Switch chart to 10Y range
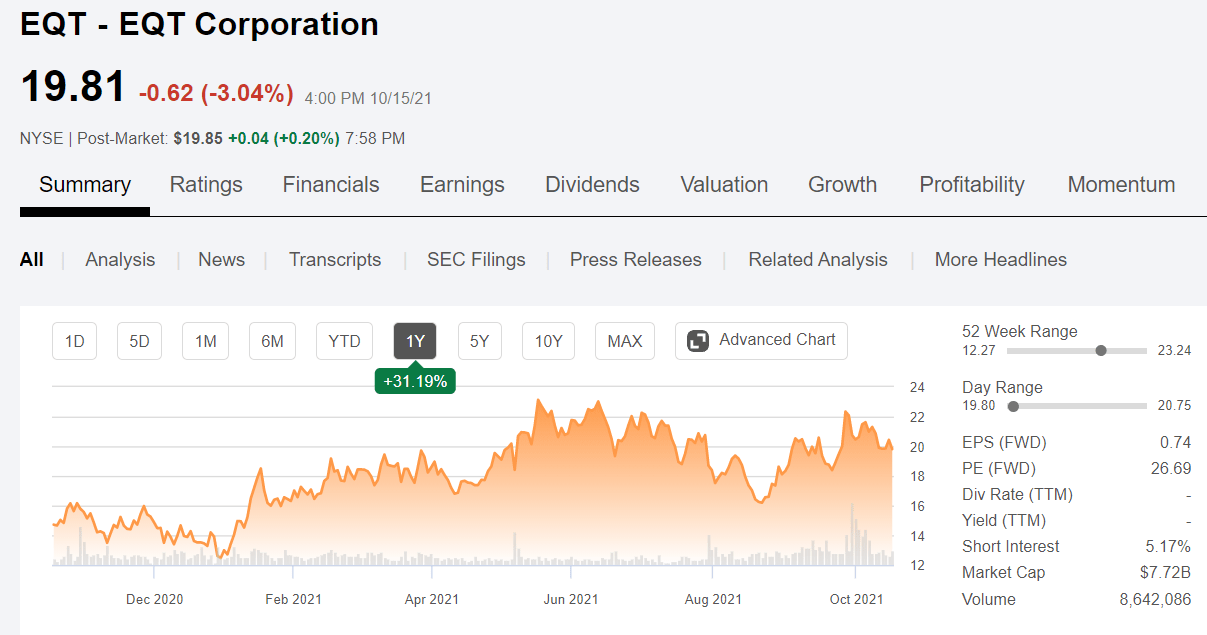Screen dimensions: 1207x635 click(548, 341)
